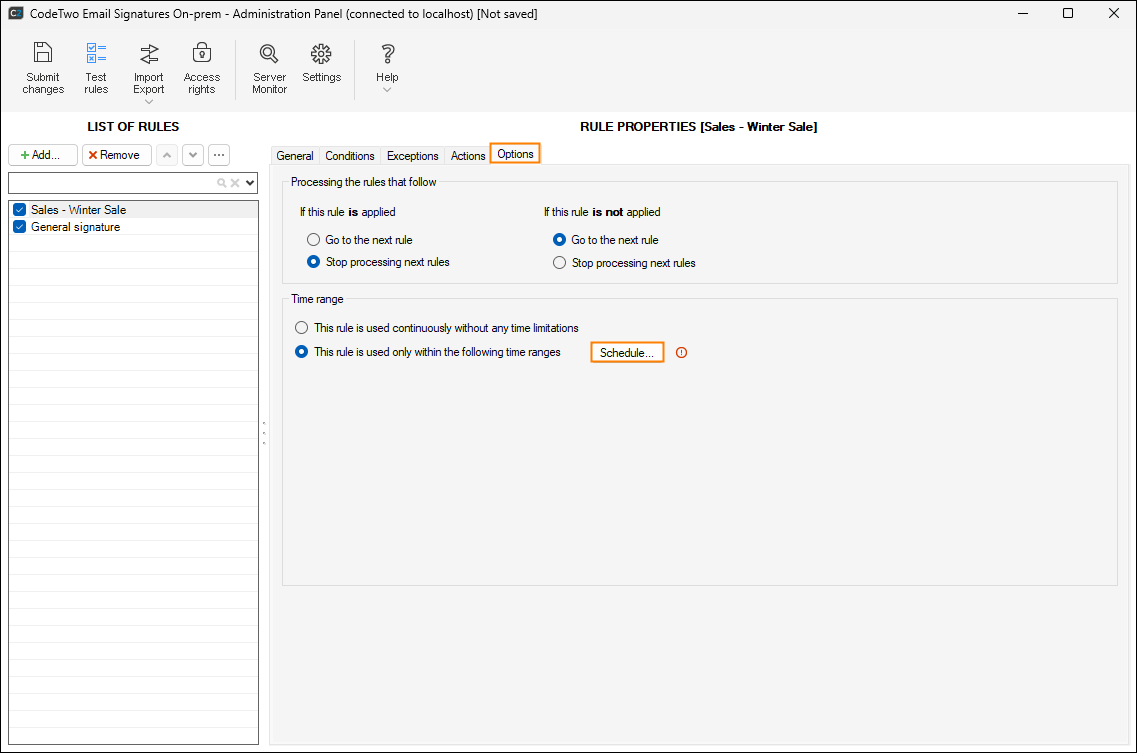The width and height of the screenshot is (1137, 753).
Task: Click the search magnifier in rules filter
Action: pos(222,183)
